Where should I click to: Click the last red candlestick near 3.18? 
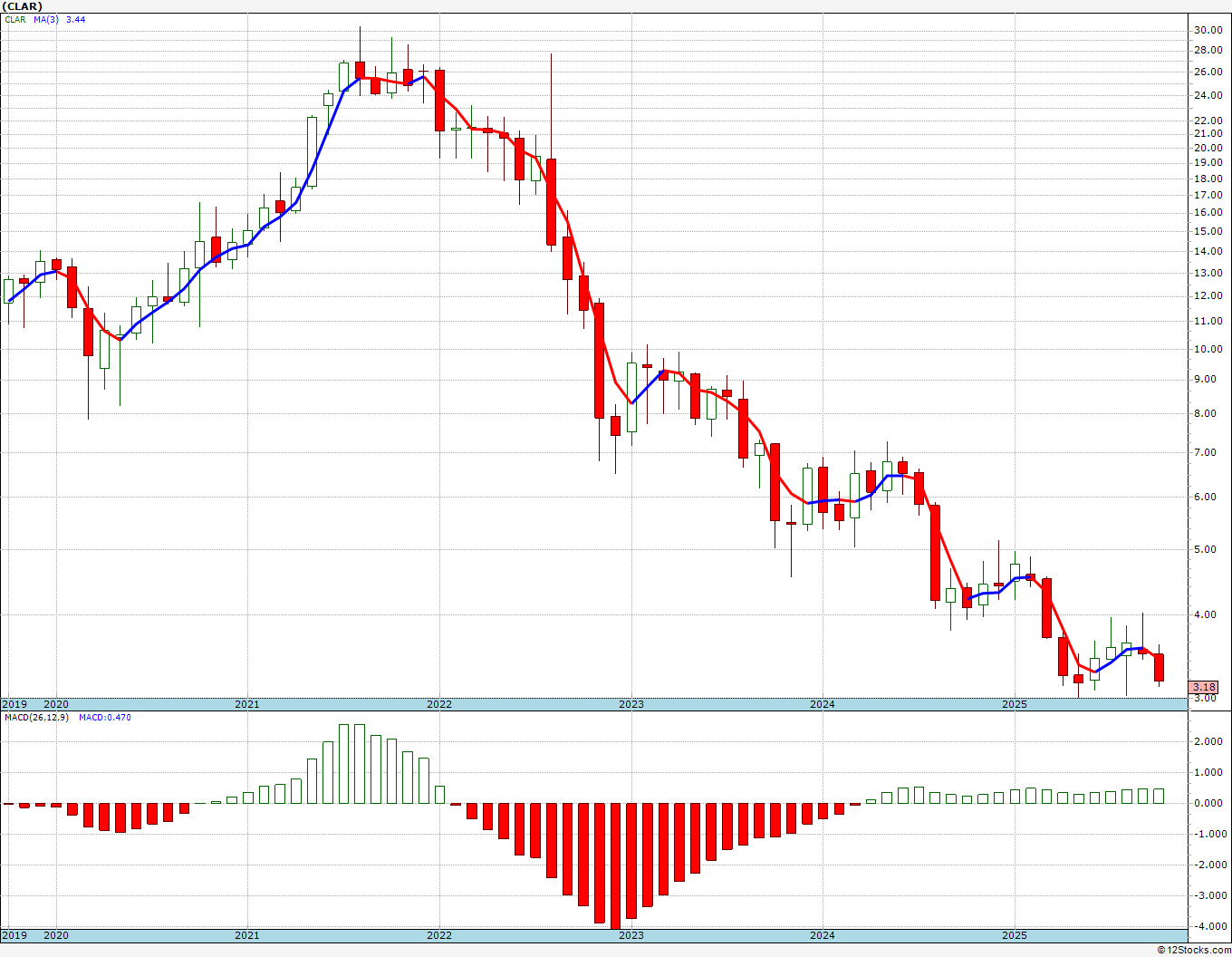pyautogui.click(x=1159, y=667)
